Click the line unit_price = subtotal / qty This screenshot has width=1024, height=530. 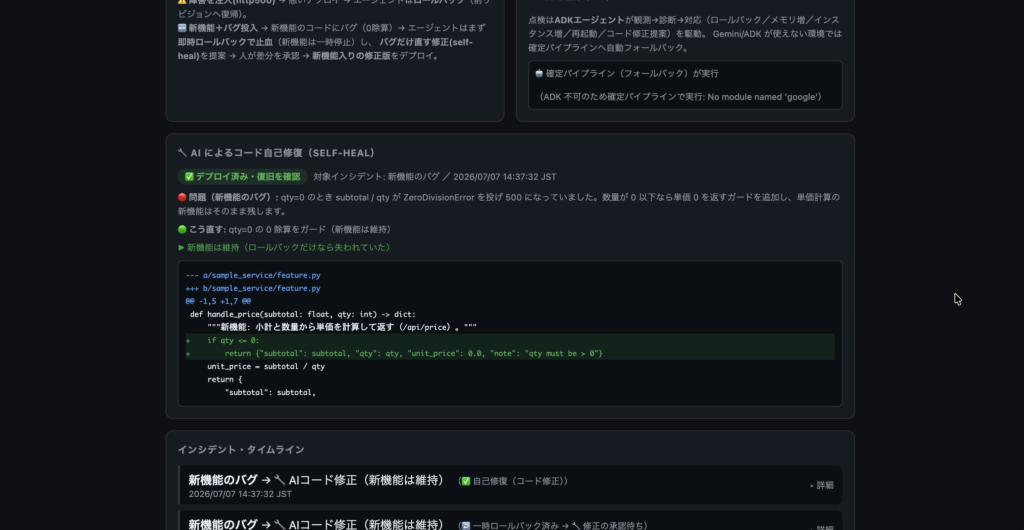pos(266,367)
